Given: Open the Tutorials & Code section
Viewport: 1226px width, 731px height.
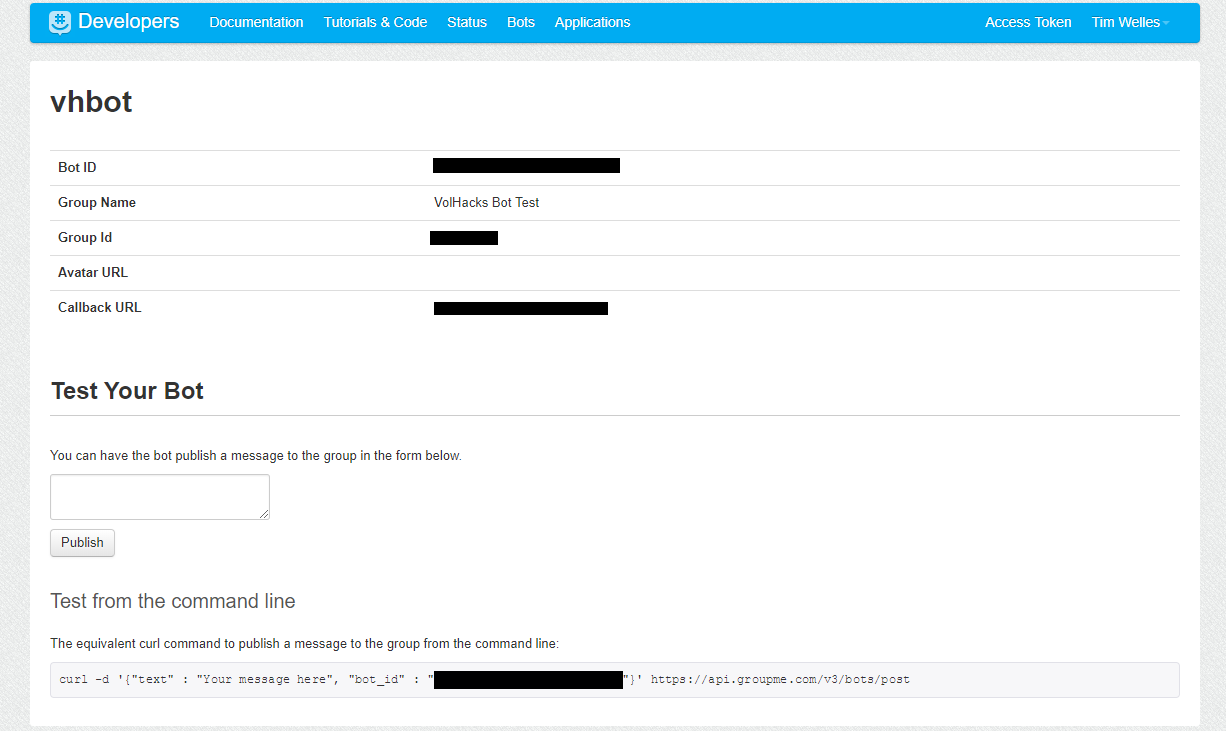Looking at the screenshot, I should 375,22.
